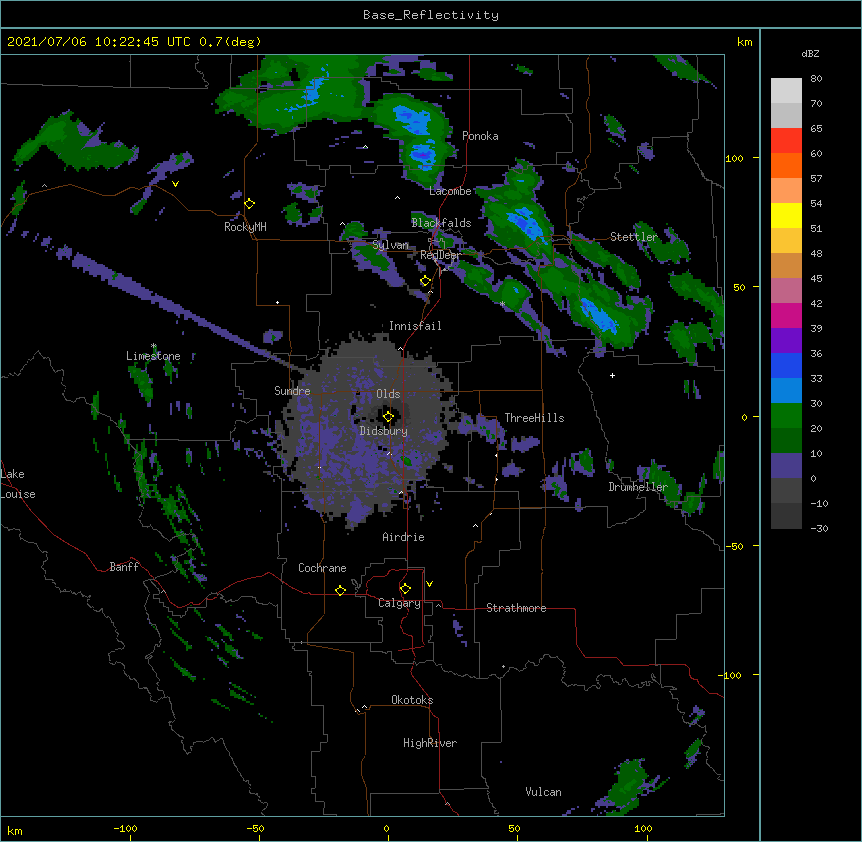Image resolution: width=862 pixels, height=842 pixels.
Task: Pick the magenta 39-42 dBZ legend swatch
Action: coord(786,315)
